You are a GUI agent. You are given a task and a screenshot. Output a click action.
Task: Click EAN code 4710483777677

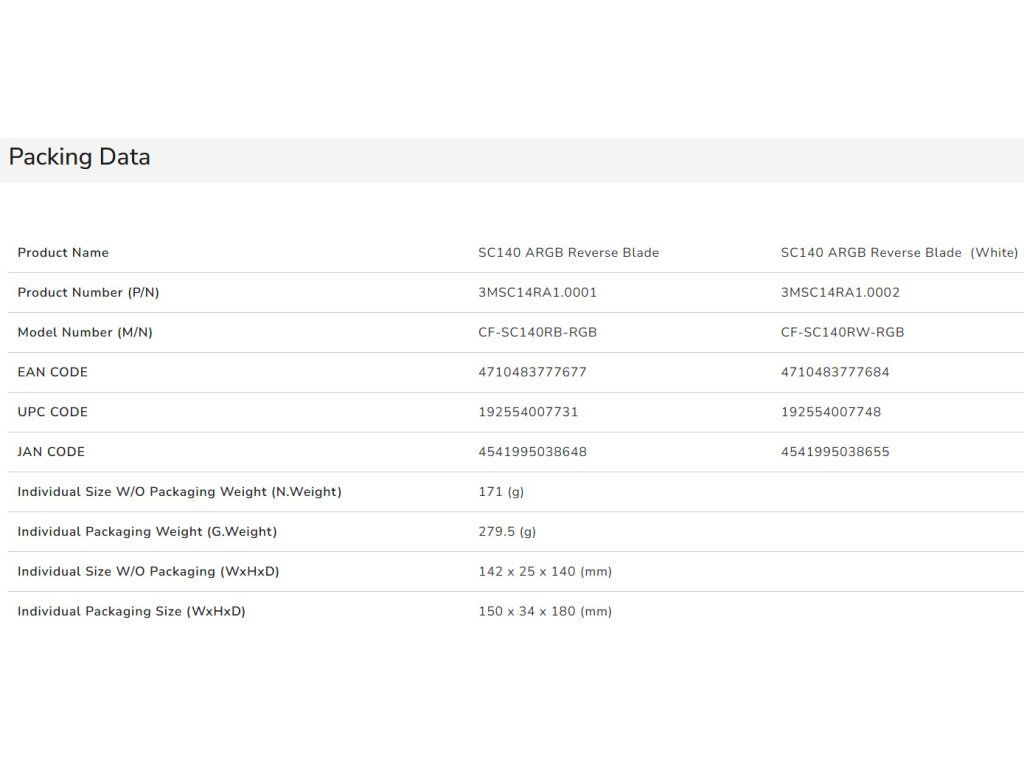532,372
